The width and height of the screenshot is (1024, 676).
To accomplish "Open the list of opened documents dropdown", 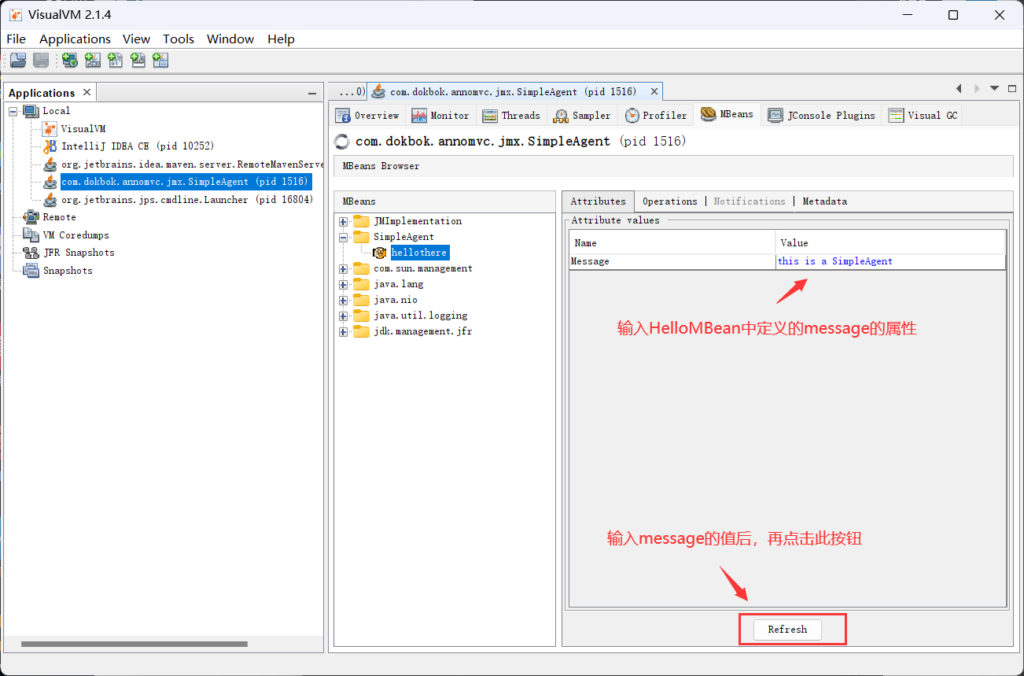I will tap(994, 88).
